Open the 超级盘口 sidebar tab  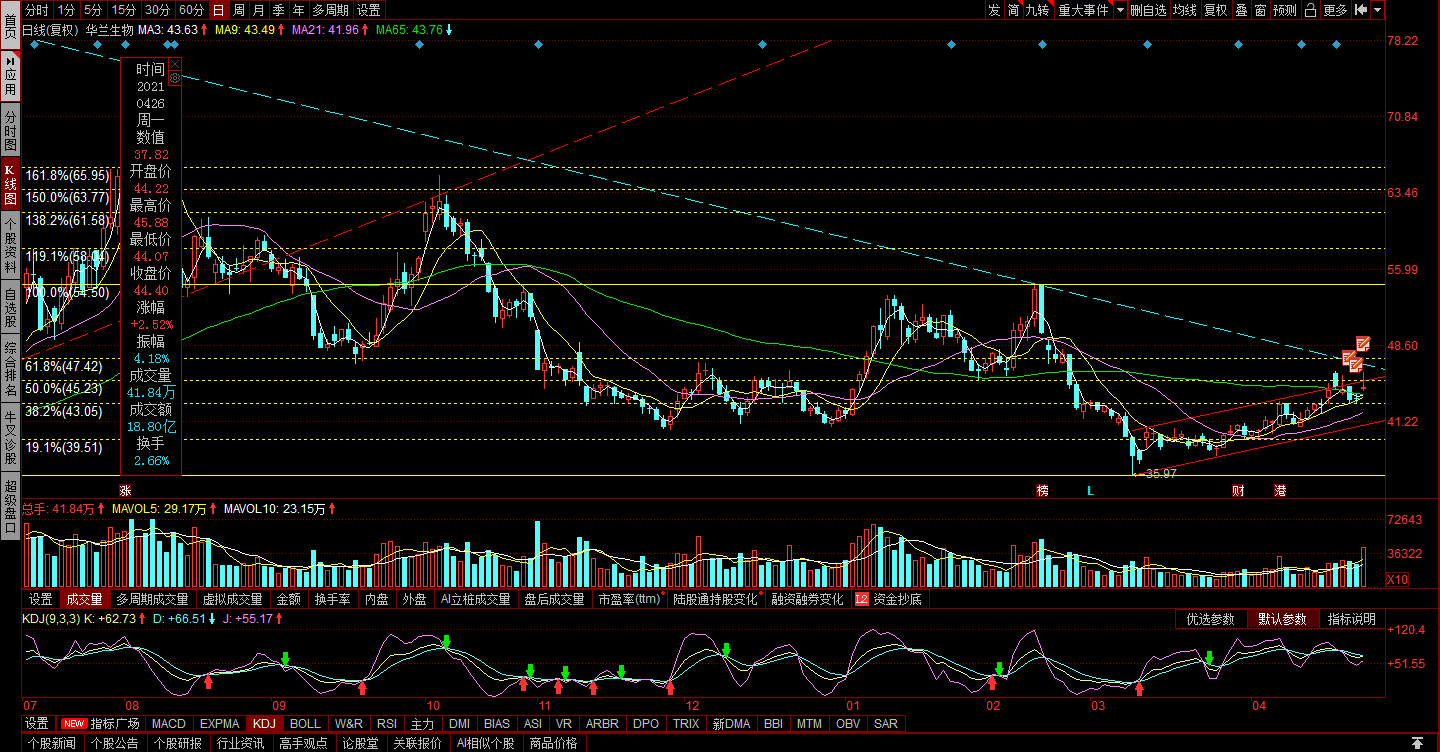coord(10,506)
